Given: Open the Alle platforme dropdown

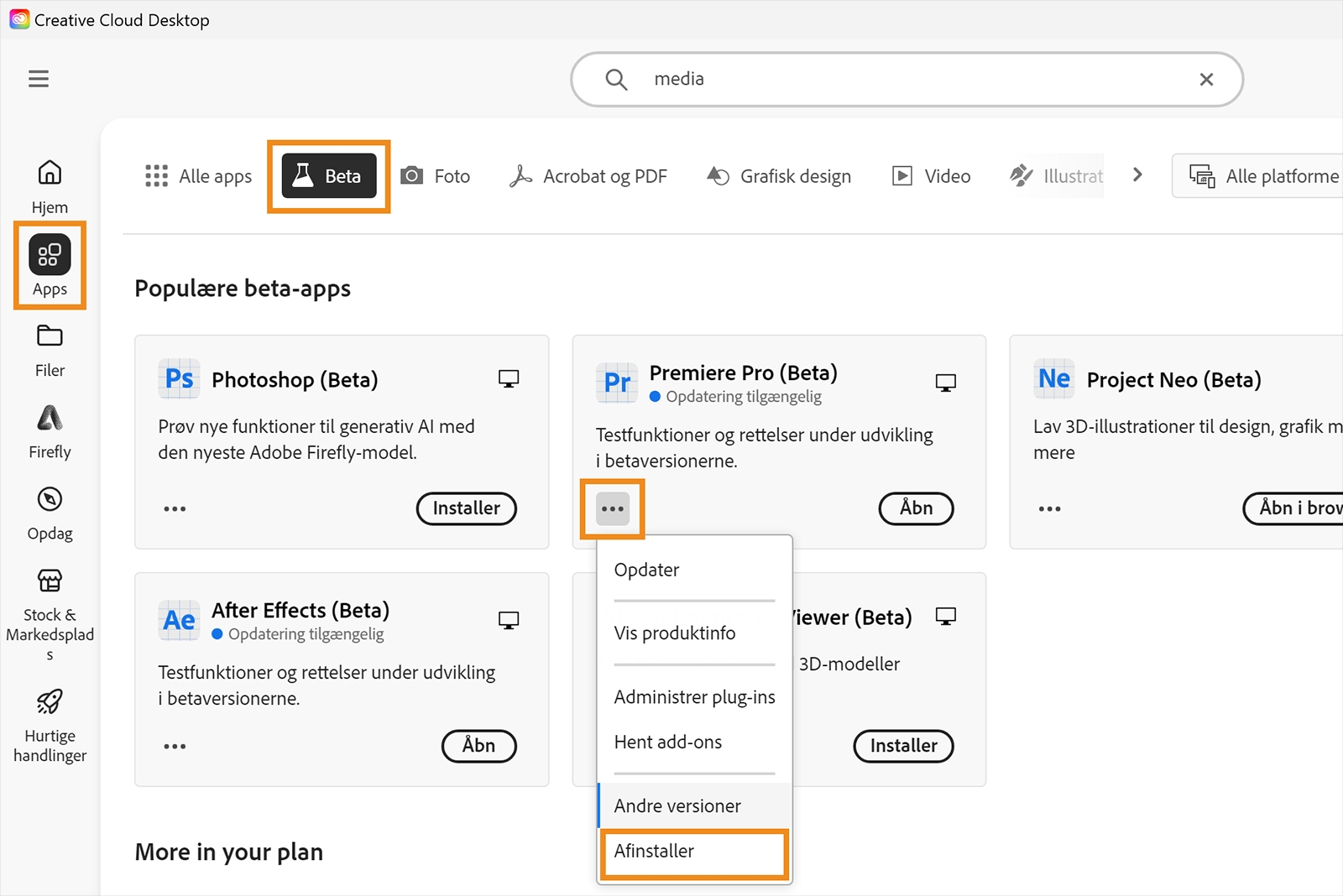Looking at the screenshot, I should [1261, 175].
